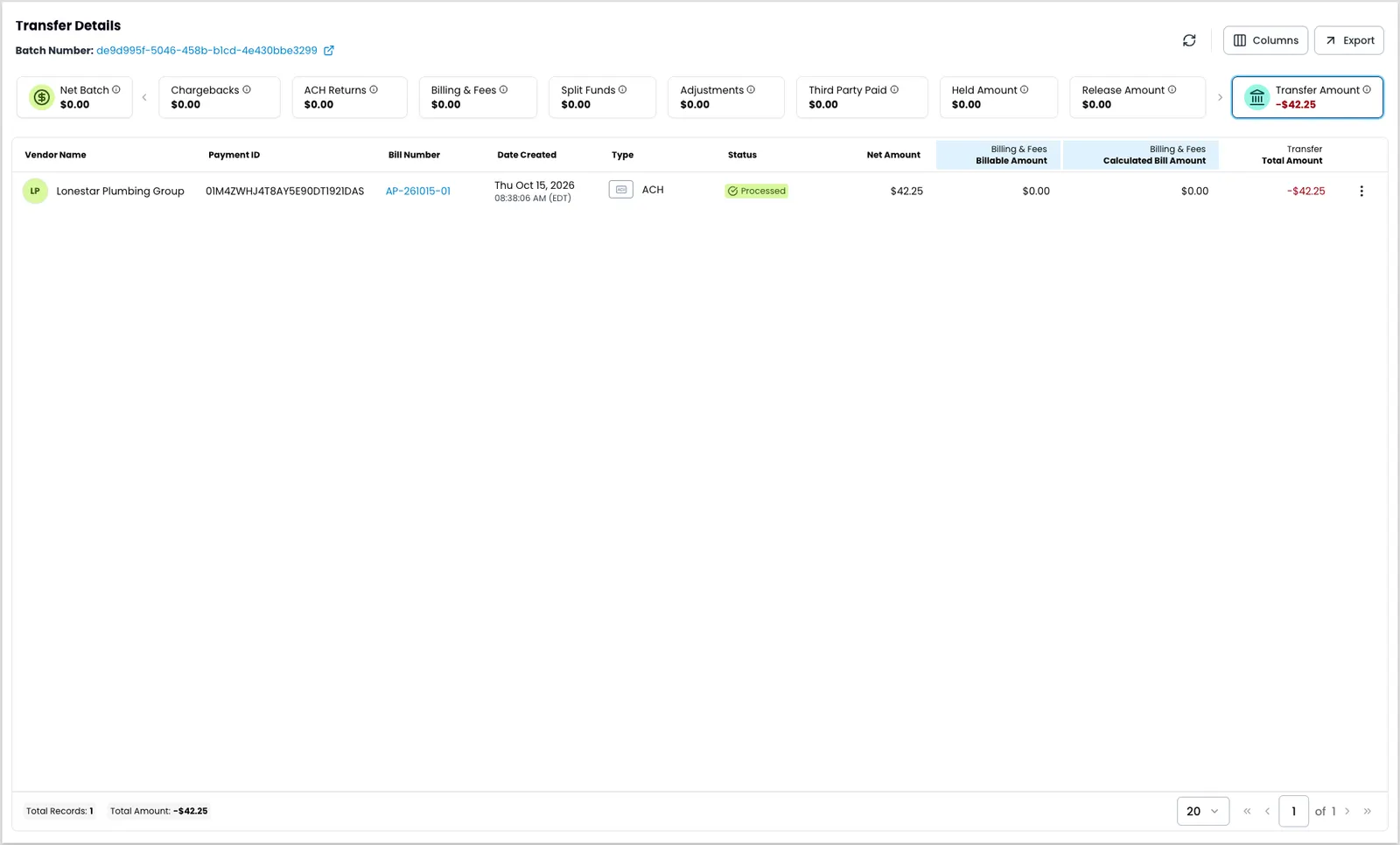Screen dimensions: 1400x845
Task: Click Lonestar Plumbing Group vendor name
Action: (x=121, y=191)
